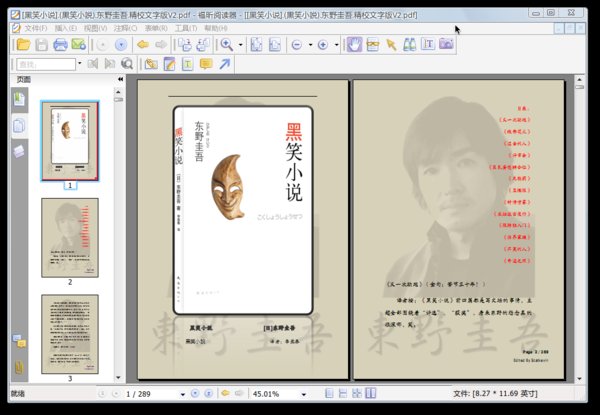Click the zoom in plus button
This screenshot has height=415, width=600.
click(322, 45)
